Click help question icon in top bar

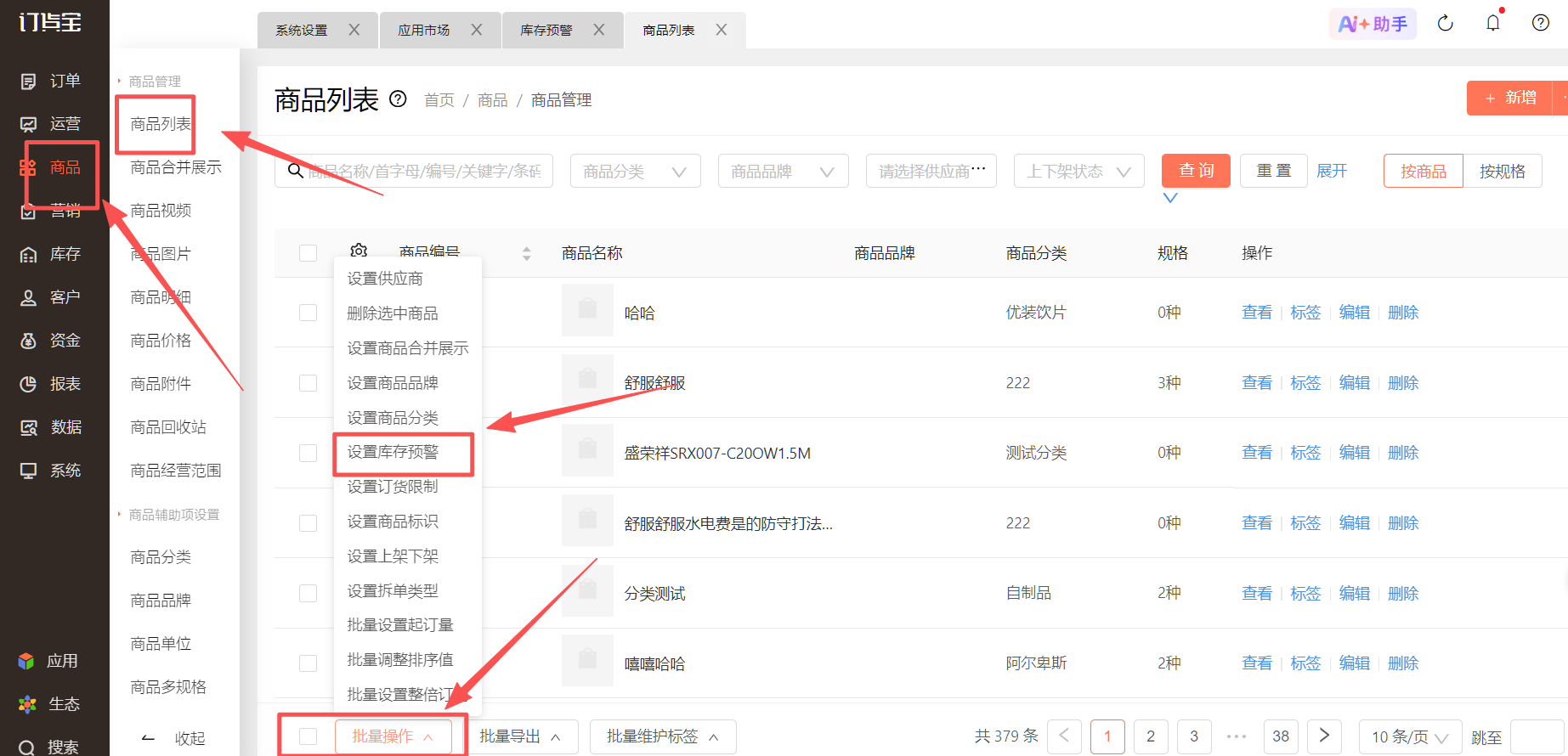[x=1541, y=23]
